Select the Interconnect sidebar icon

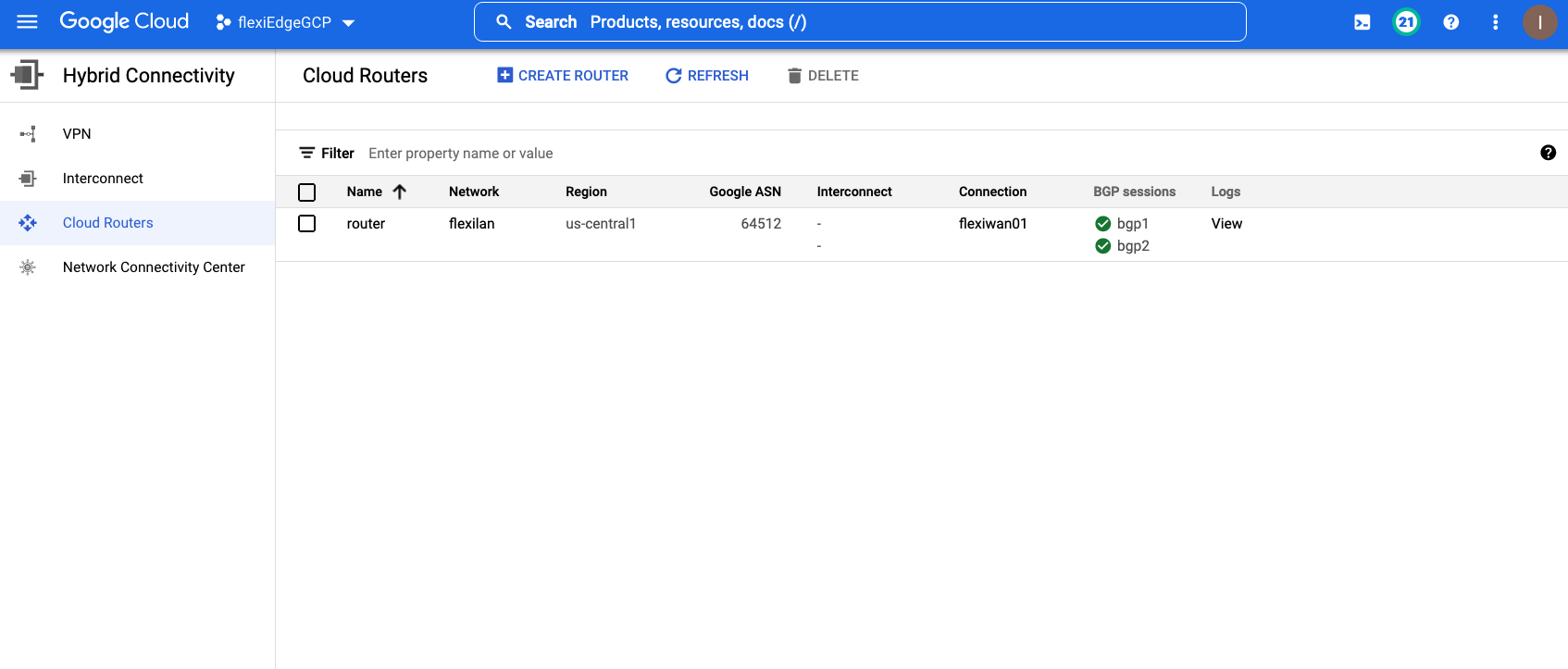pos(28,179)
